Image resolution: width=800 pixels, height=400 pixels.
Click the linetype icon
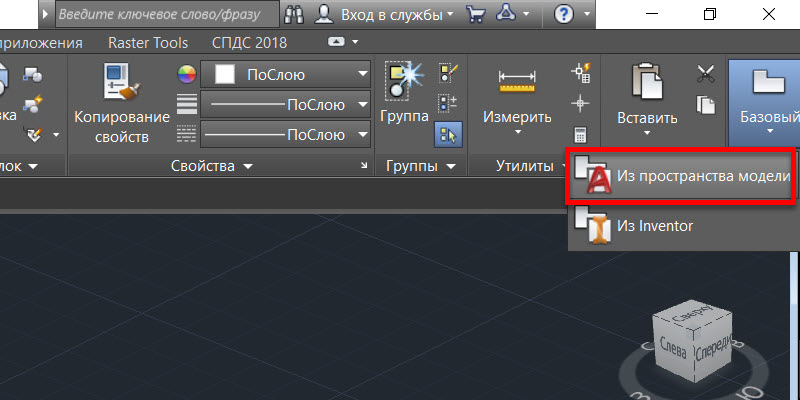point(187,135)
